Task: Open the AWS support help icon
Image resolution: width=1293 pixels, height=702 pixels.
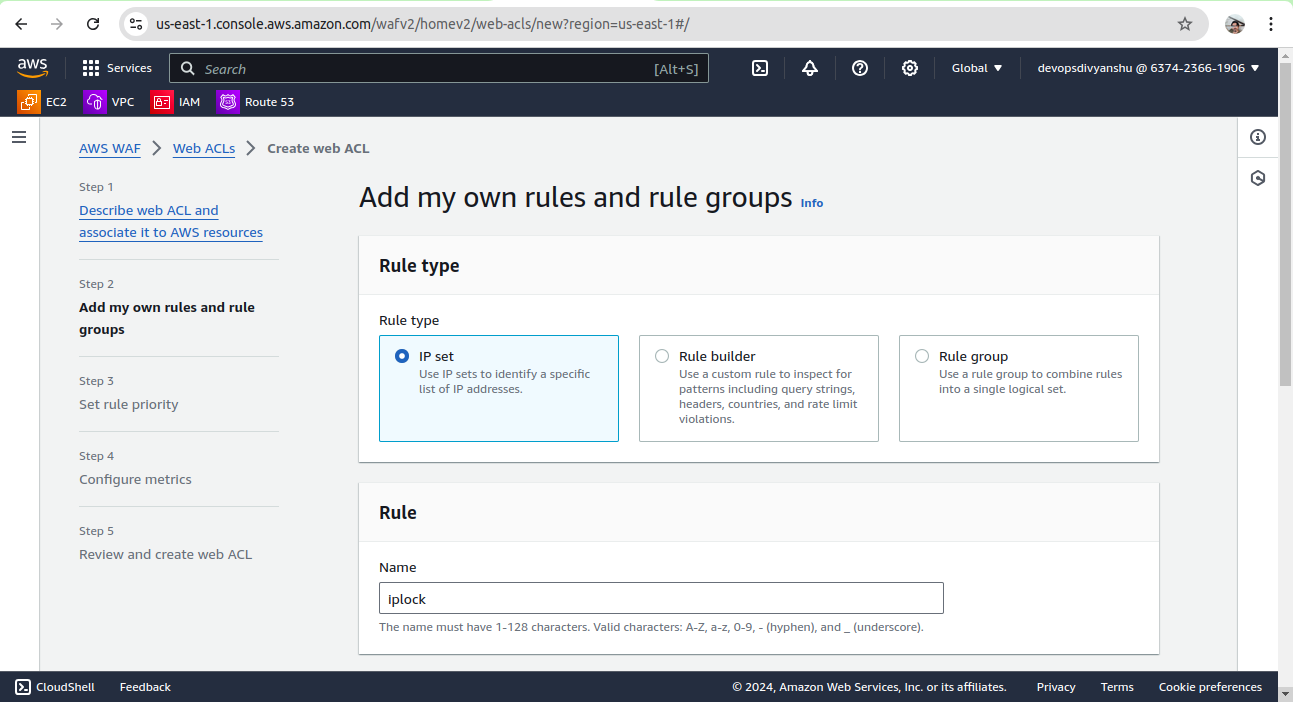Action: (860, 68)
